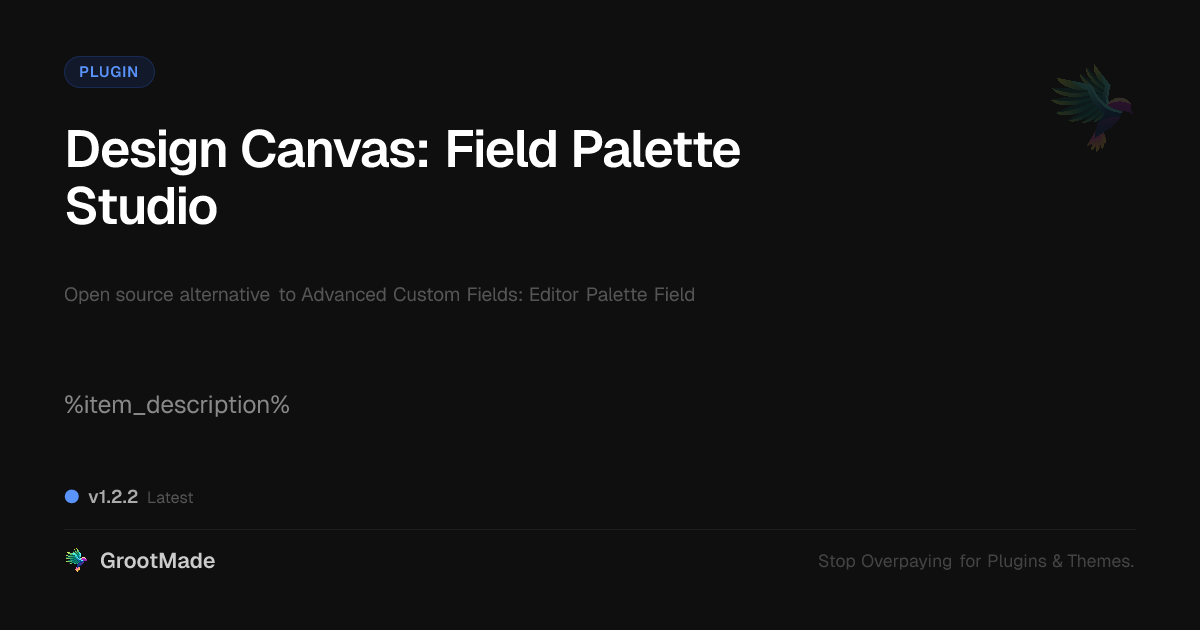This screenshot has height=630, width=1200.
Task: Click the blue status dot beside v1.2.2
Action: [72, 496]
